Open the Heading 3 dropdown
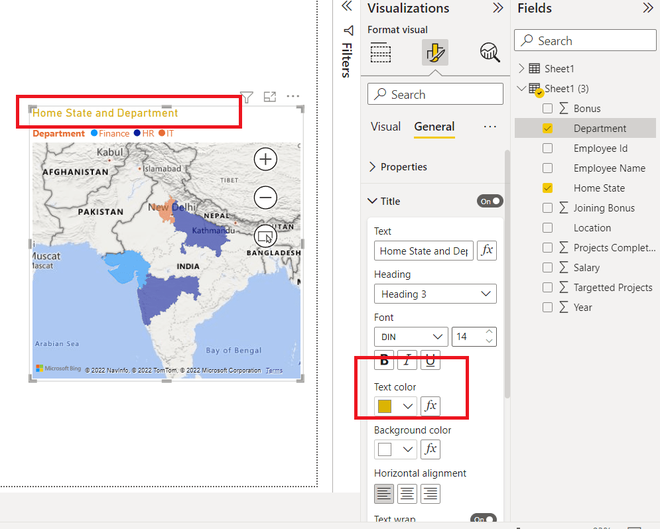This screenshot has height=529, width=660. pos(435,294)
